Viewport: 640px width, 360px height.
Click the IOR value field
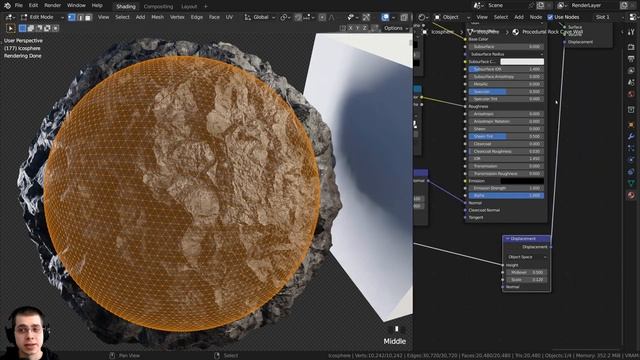tap(506, 158)
